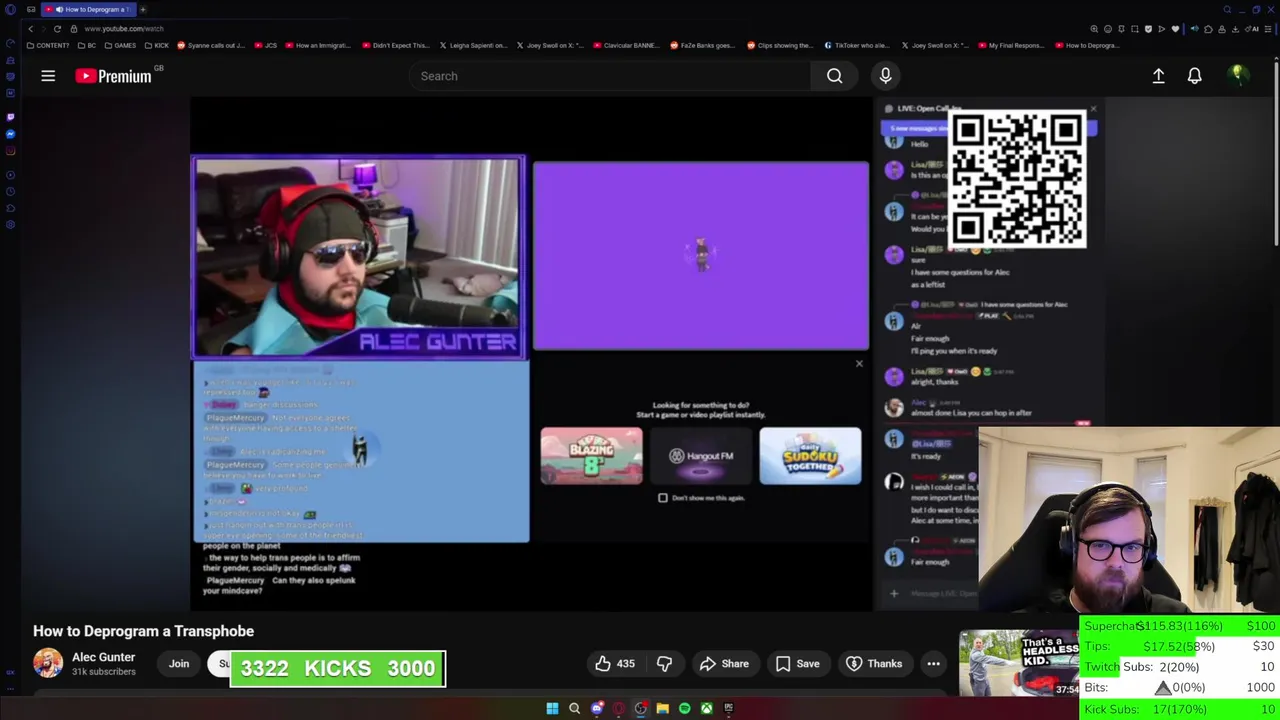The image size is (1280, 720).
Task: Open the 'My Final Respons...' bookmark
Action: 1012,45
